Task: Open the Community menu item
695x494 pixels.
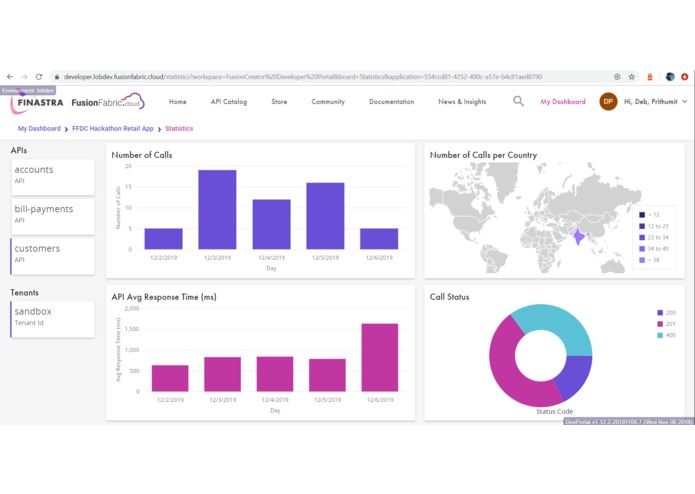Action: pos(328,101)
